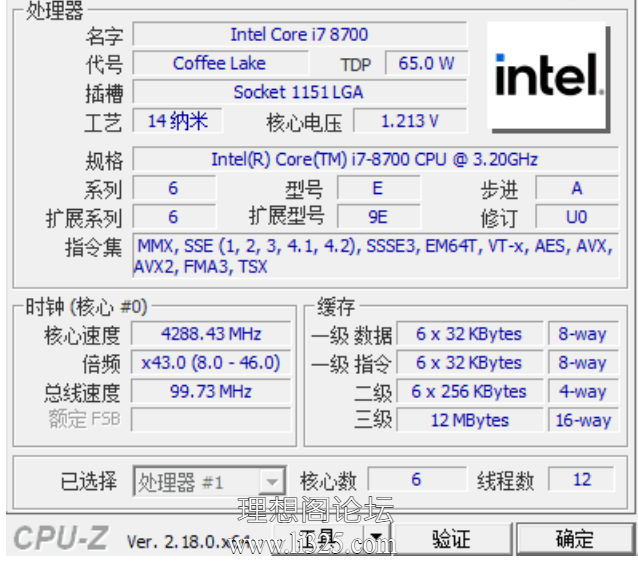Click the 65.0 W TDP value

point(426,63)
